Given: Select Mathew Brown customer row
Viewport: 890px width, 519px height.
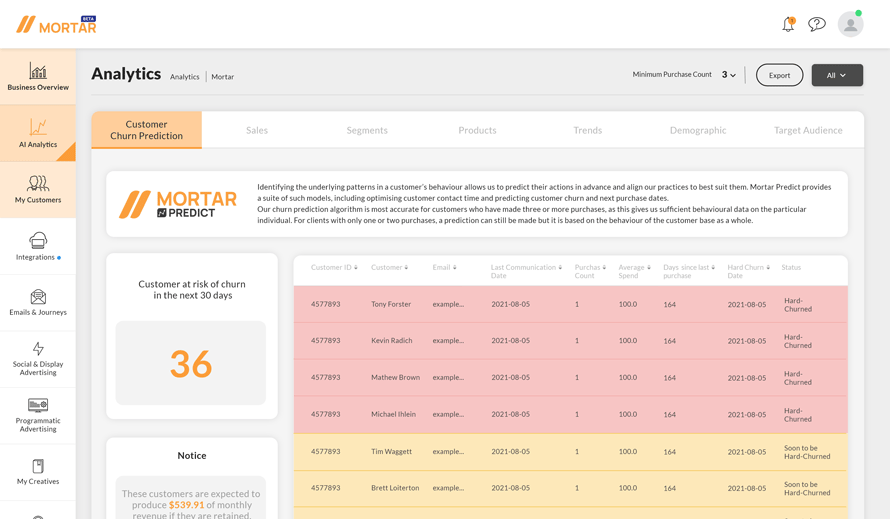Looking at the screenshot, I should point(570,378).
